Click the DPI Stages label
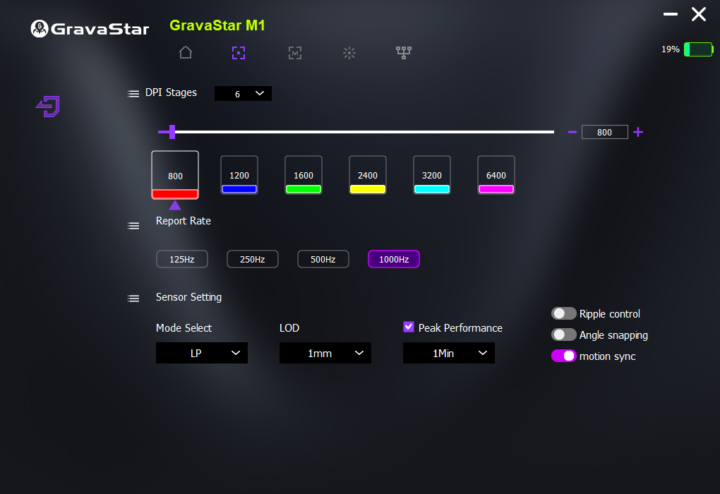 [171, 93]
